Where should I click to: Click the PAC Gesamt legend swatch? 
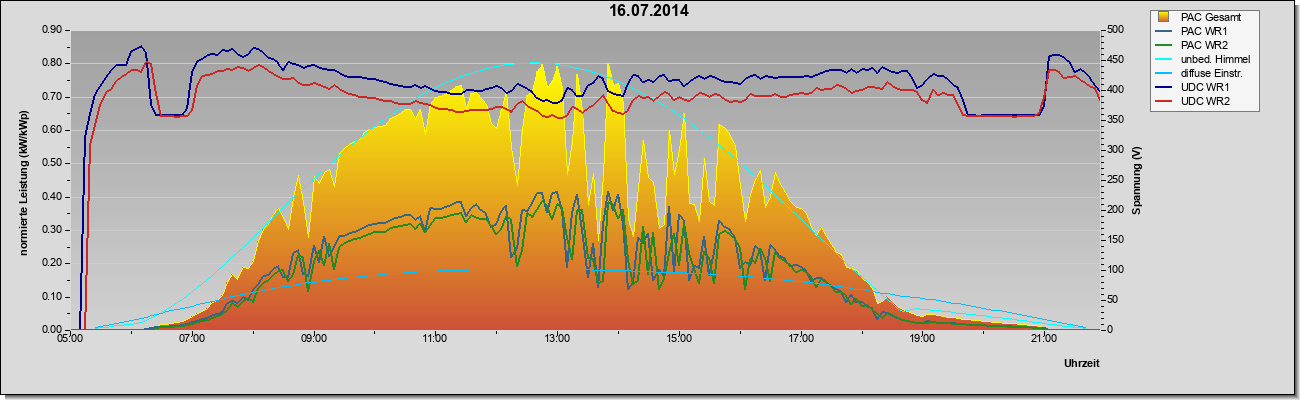pyautogui.click(x=1164, y=17)
